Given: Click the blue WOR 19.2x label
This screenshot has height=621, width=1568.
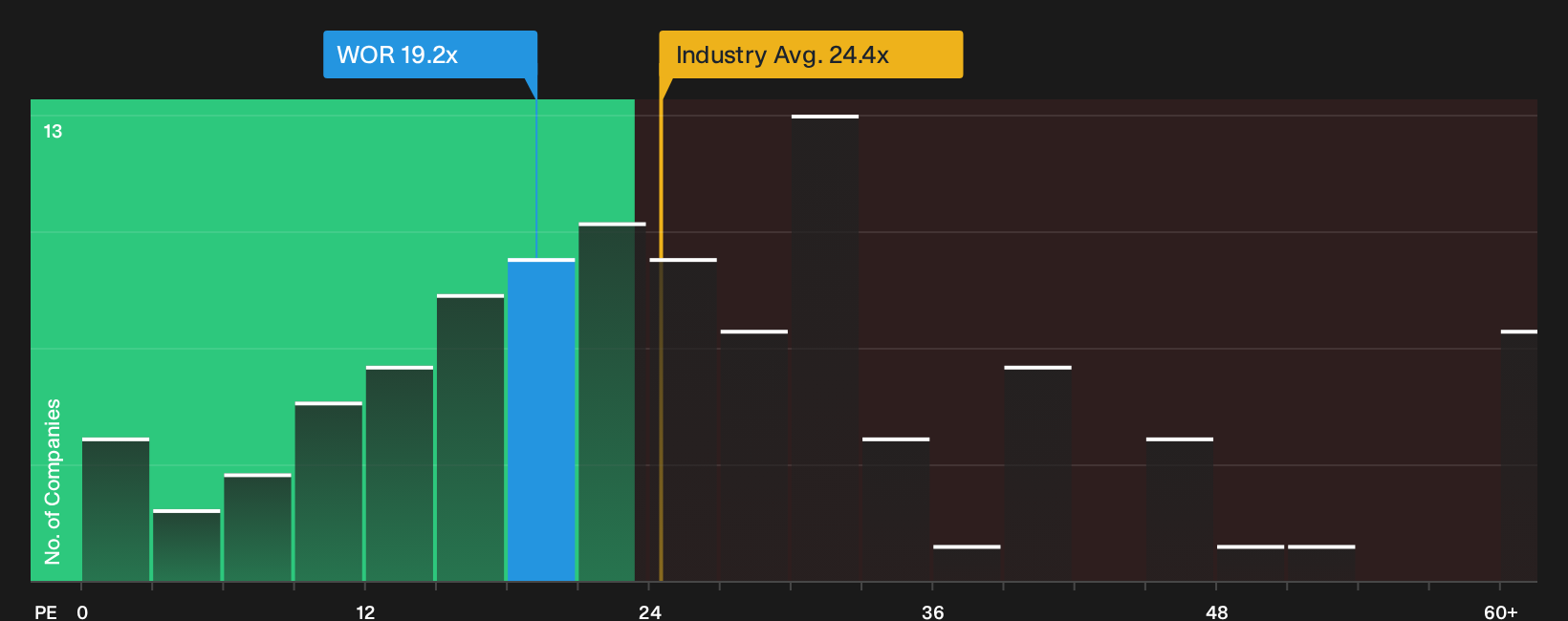Looking at the screenshot, I should click(x=430, y=54).
